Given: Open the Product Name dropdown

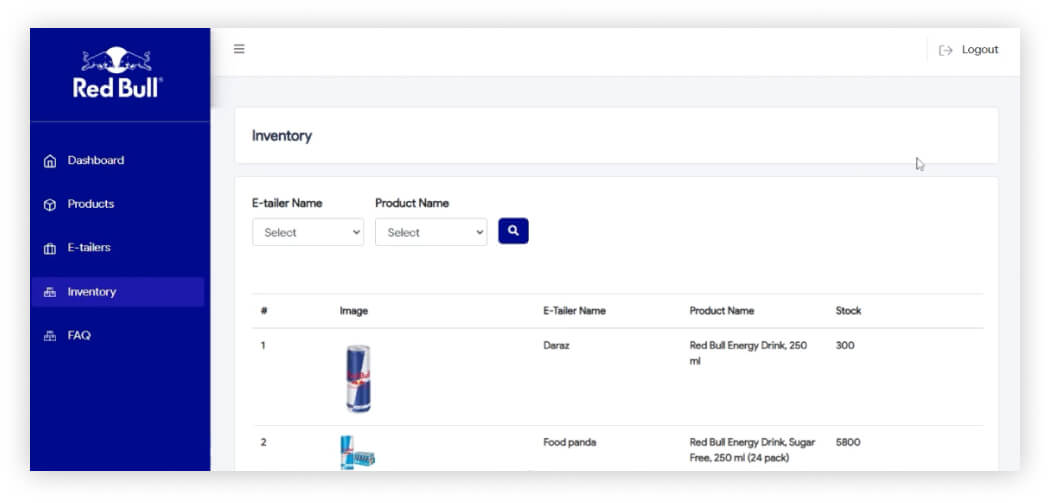Looking at the screenshot, I should pos(431,232).
